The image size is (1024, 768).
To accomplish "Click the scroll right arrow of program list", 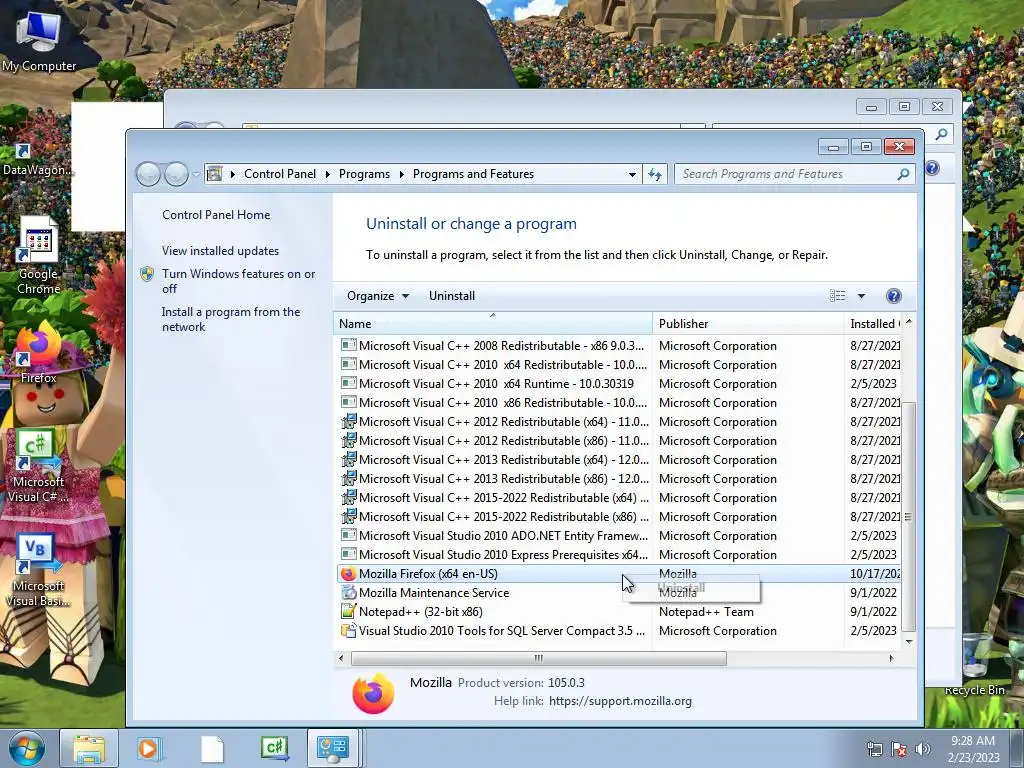I will tap(891, 658).
